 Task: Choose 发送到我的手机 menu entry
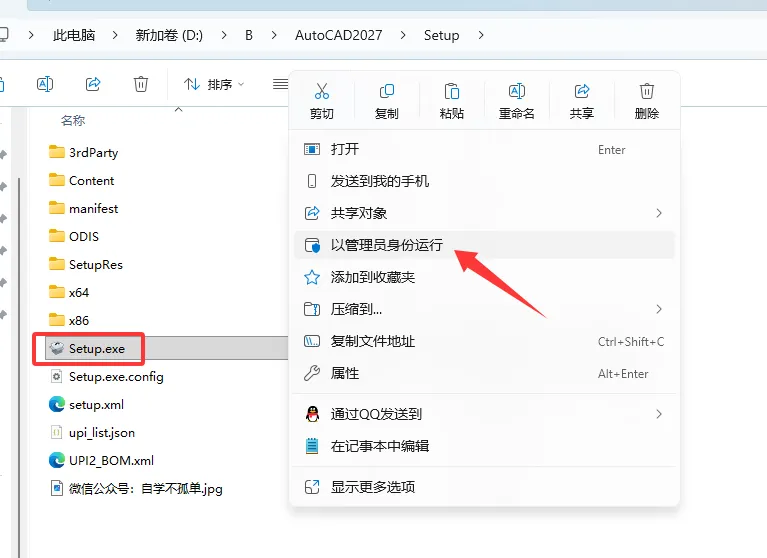(484, 181)
